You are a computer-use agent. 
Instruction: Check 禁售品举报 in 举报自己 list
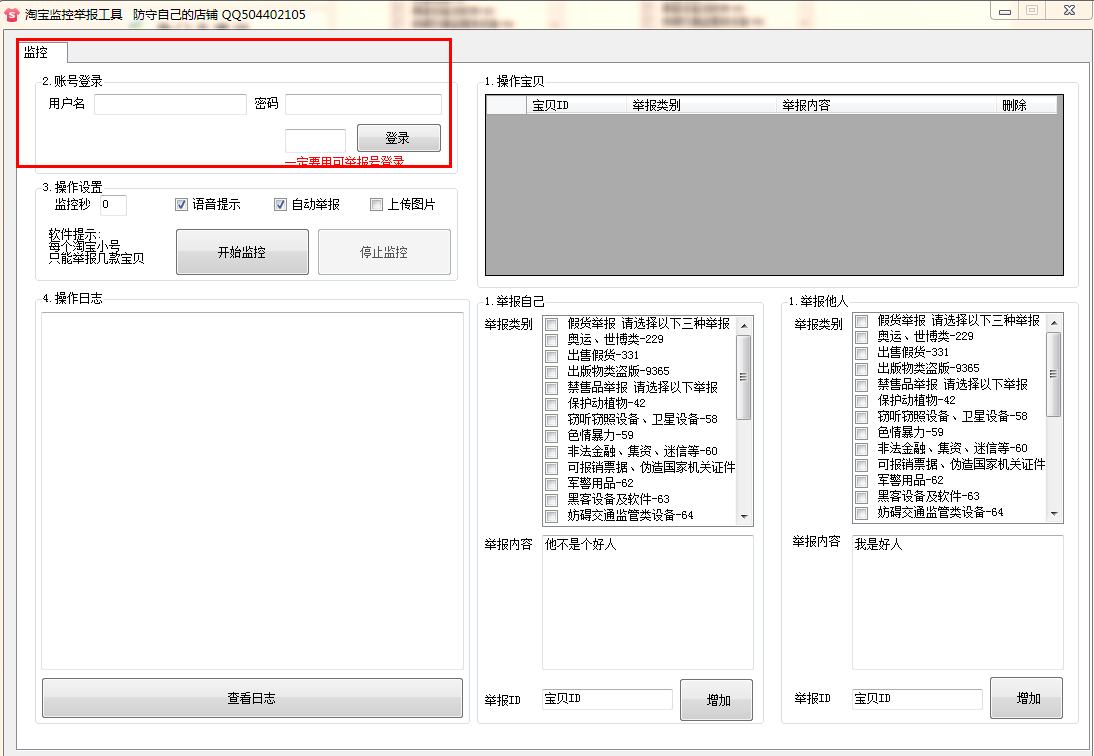pyautogui.click(x=552, y=388)
